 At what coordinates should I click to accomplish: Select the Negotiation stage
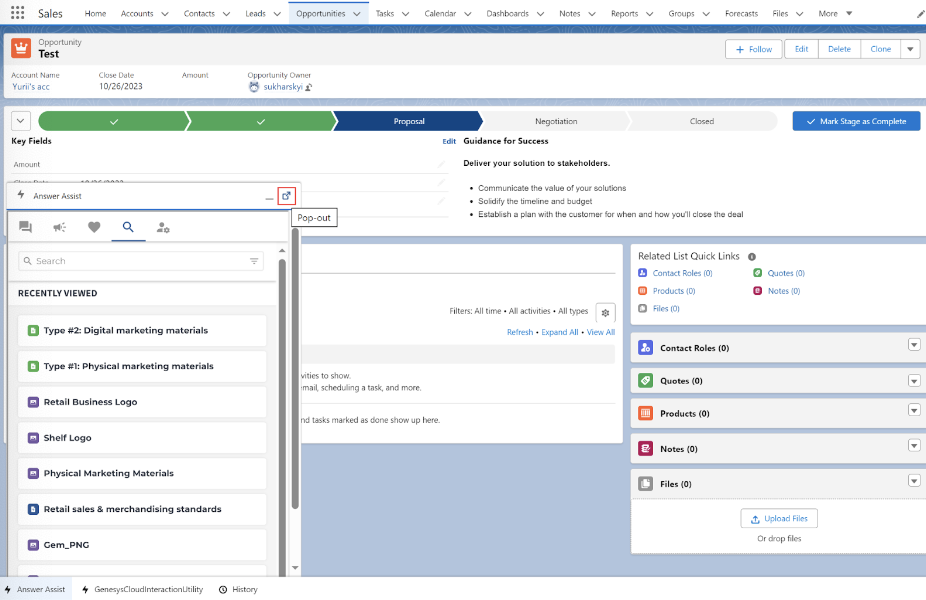coord(556,121)
